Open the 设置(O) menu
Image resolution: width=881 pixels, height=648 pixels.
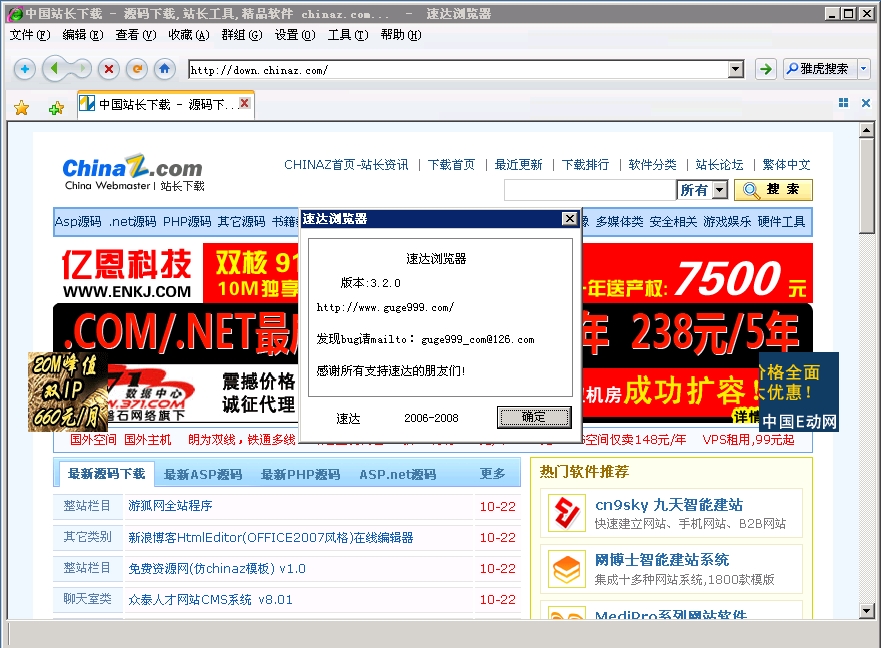295,35
